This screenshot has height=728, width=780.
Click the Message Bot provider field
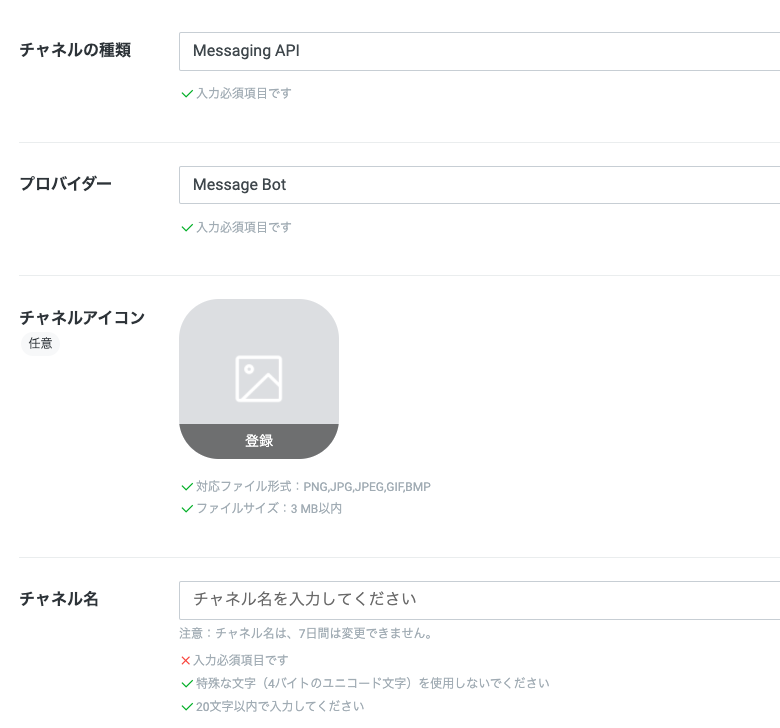pyautogui.click(x=480, y=185)
